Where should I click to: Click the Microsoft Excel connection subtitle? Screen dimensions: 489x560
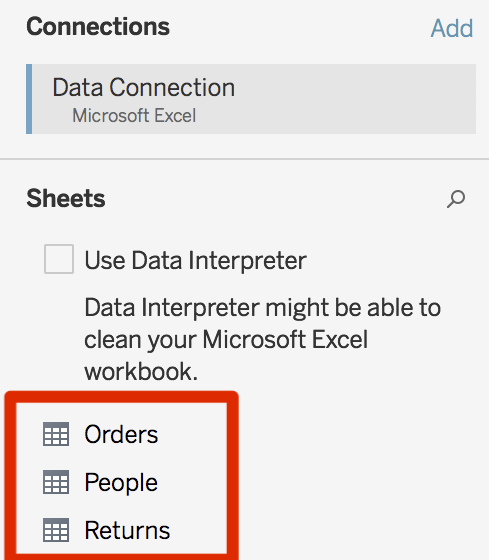pyautogui.click(x=134, y=116)
